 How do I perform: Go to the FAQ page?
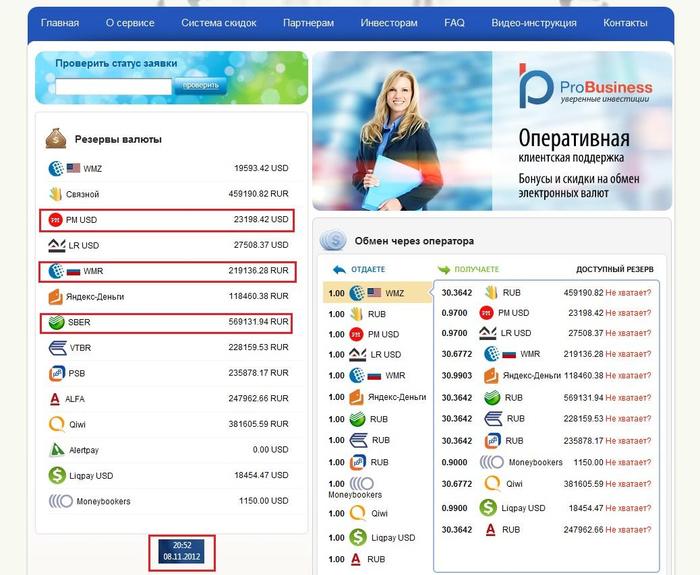[454, 22]
